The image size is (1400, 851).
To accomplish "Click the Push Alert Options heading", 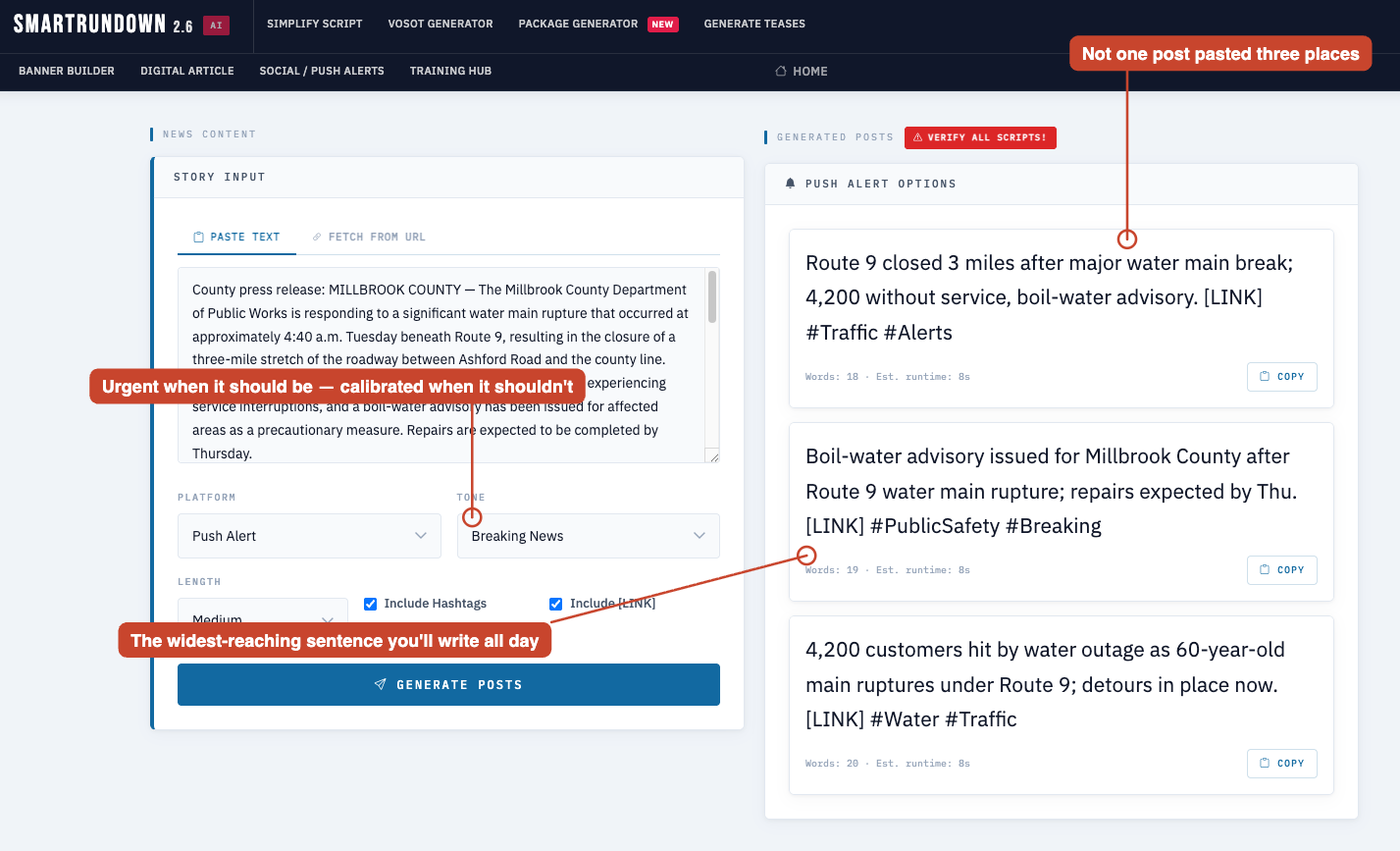I will pos(881,184).
